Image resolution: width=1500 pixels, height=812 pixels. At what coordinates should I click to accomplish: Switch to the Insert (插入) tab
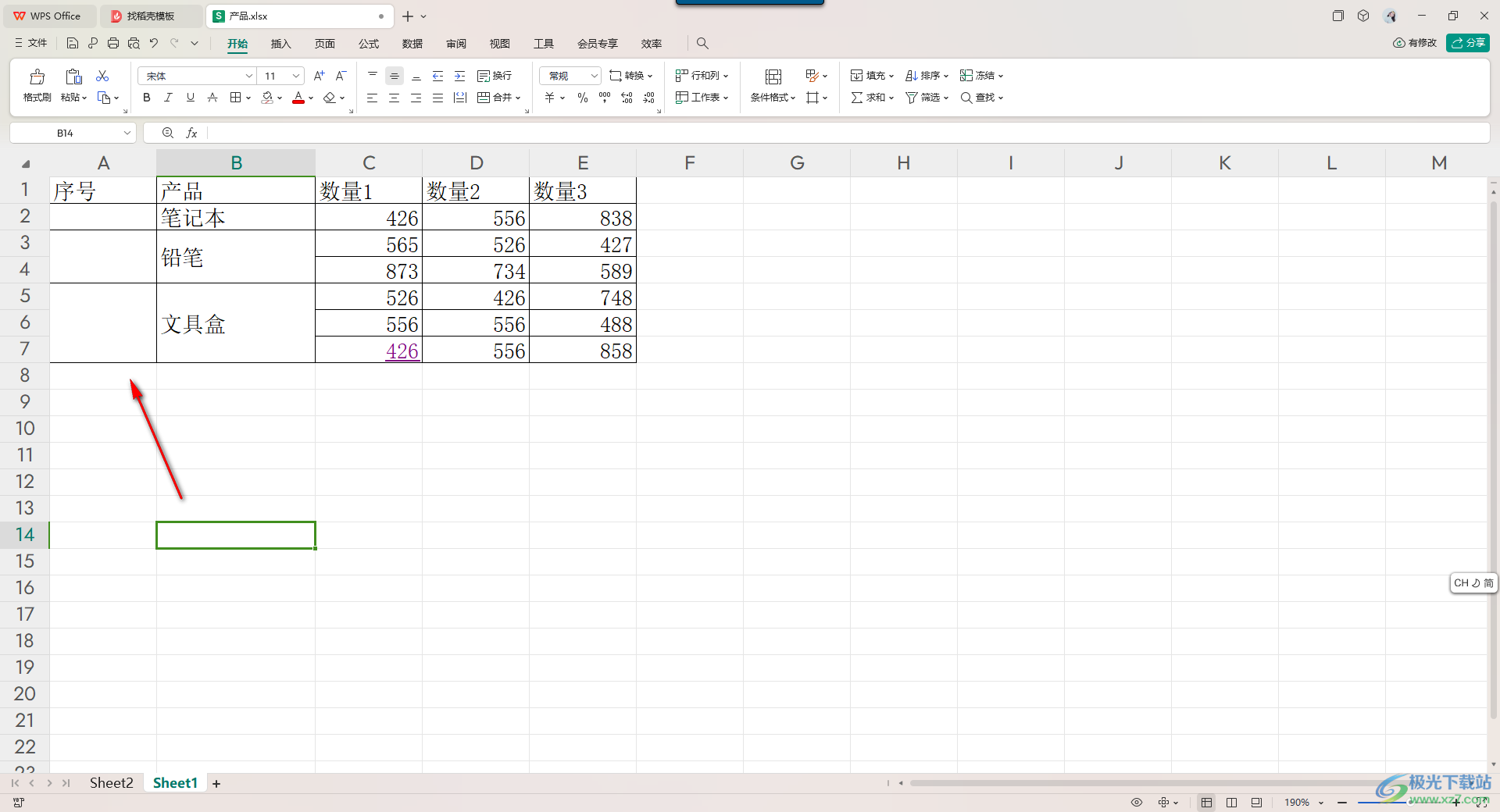280,44
